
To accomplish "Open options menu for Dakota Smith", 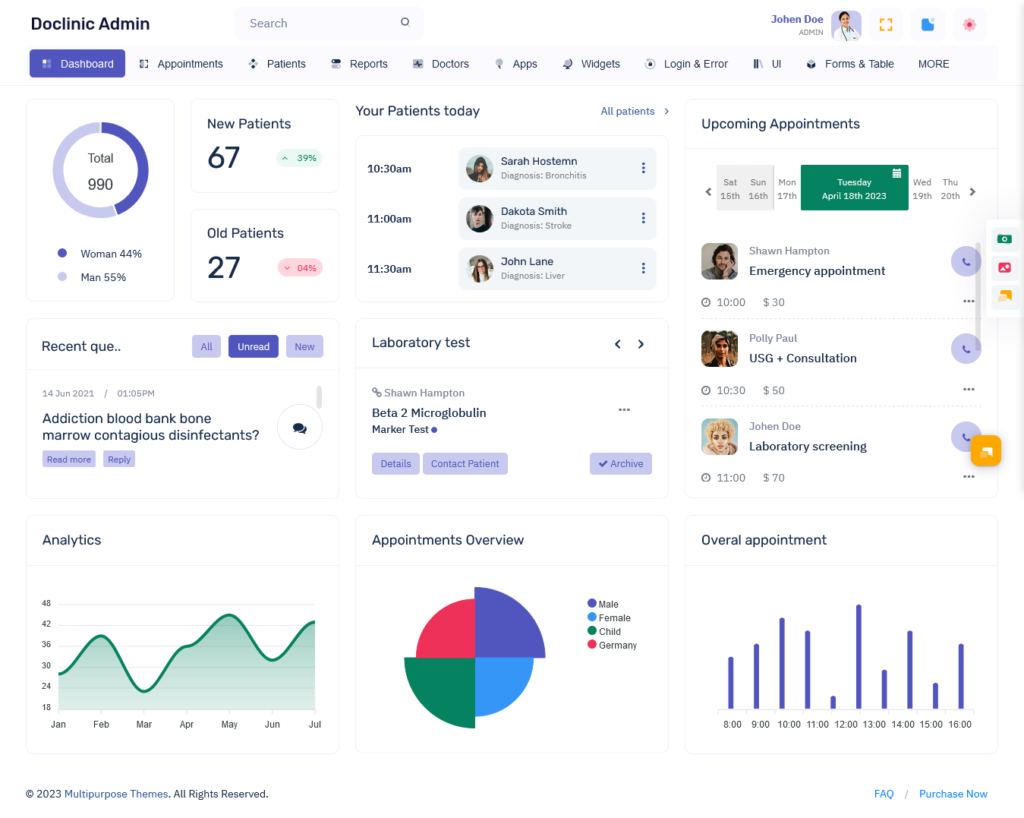I will coord(643,218).
